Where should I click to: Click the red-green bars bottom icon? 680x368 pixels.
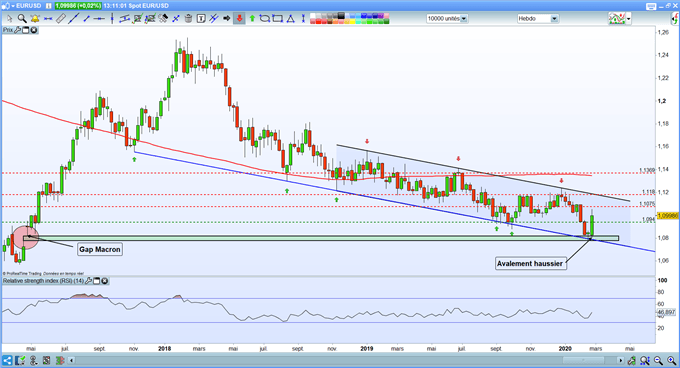60,361
